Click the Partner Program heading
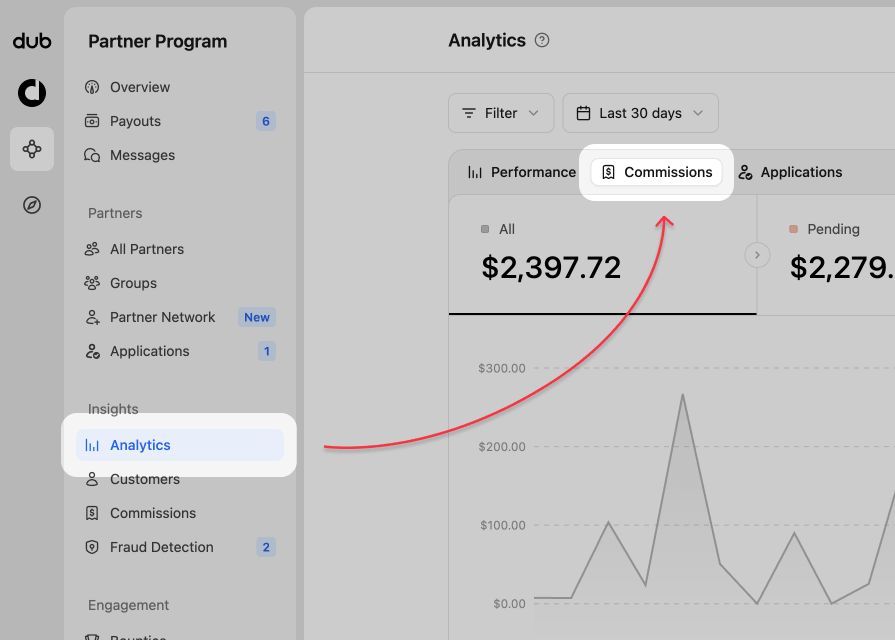Viewport: 895px width, 640px height. (x=158, y=42)
